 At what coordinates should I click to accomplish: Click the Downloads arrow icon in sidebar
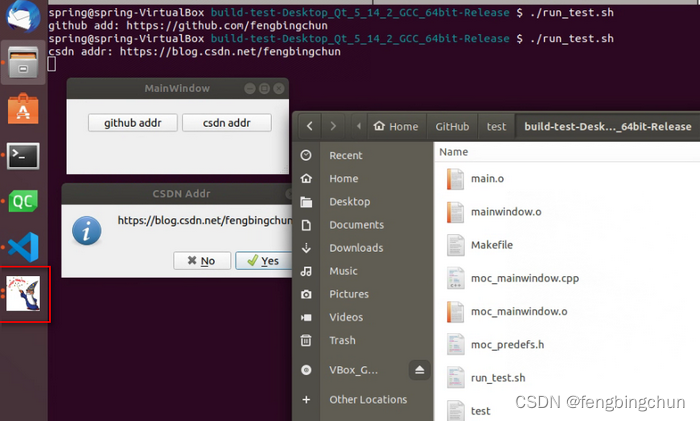click(x=306, y=248)
